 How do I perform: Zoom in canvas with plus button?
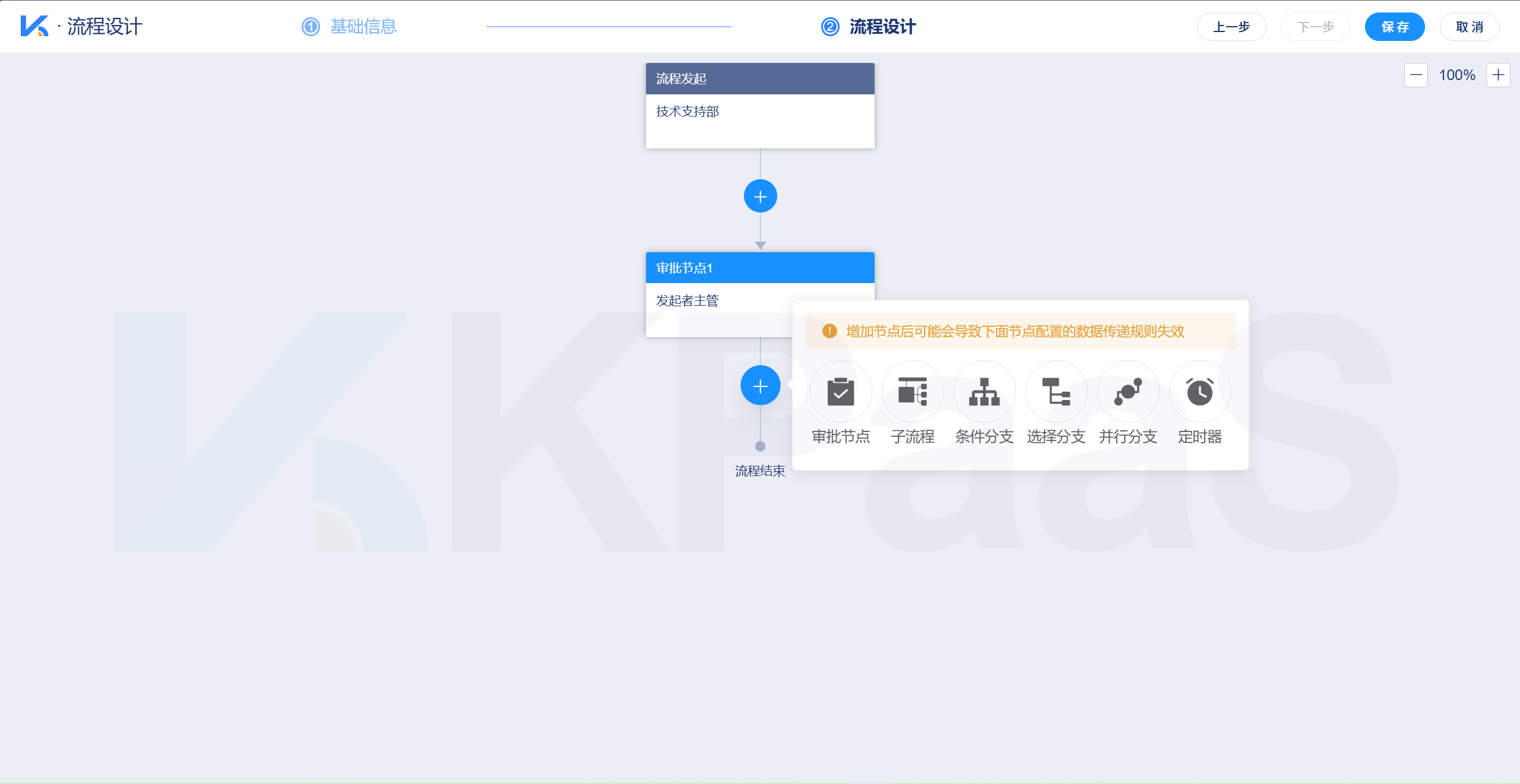pos(1498,75)
